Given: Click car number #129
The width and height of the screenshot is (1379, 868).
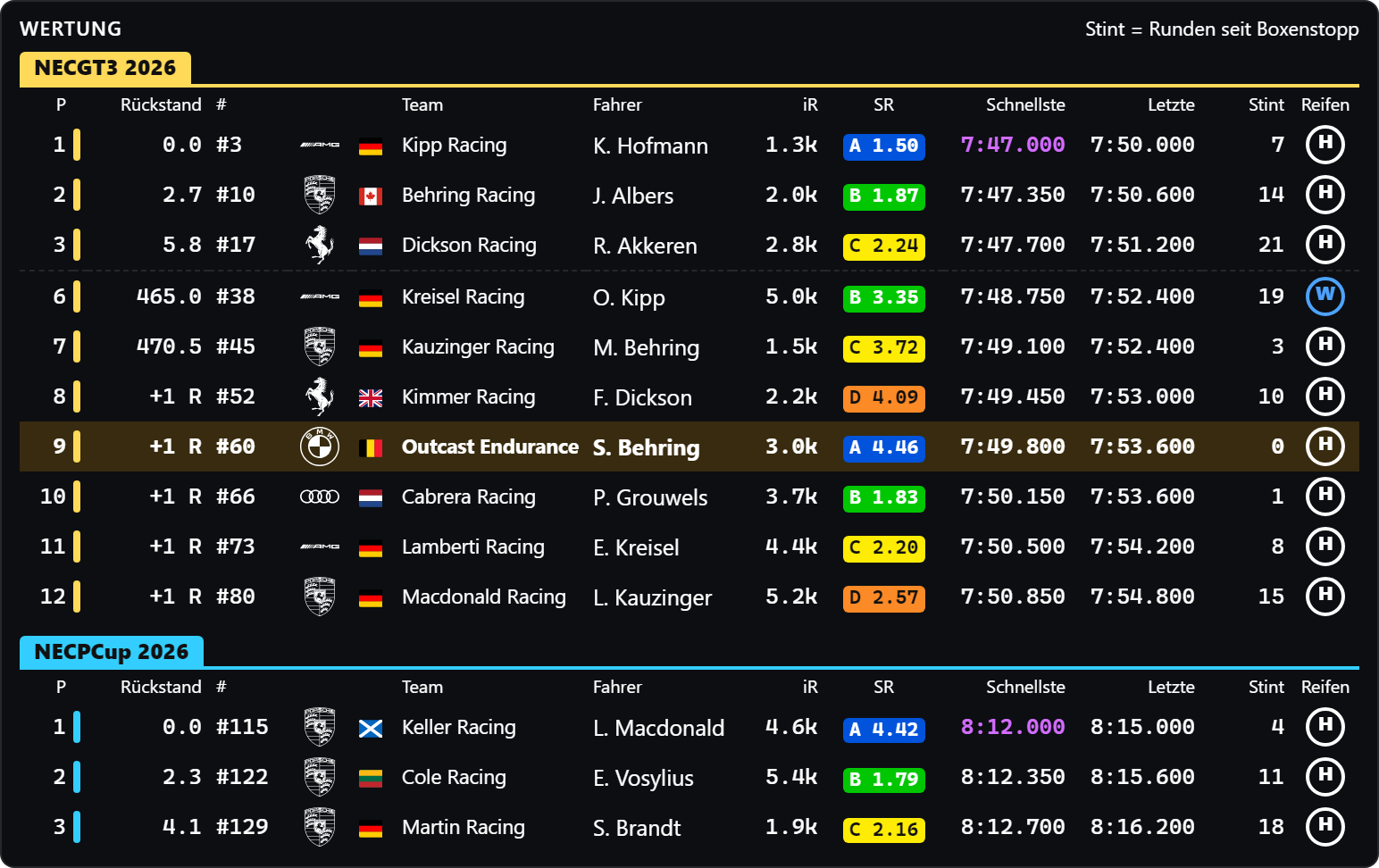Looking at the screenshot, I should point(242,827).
